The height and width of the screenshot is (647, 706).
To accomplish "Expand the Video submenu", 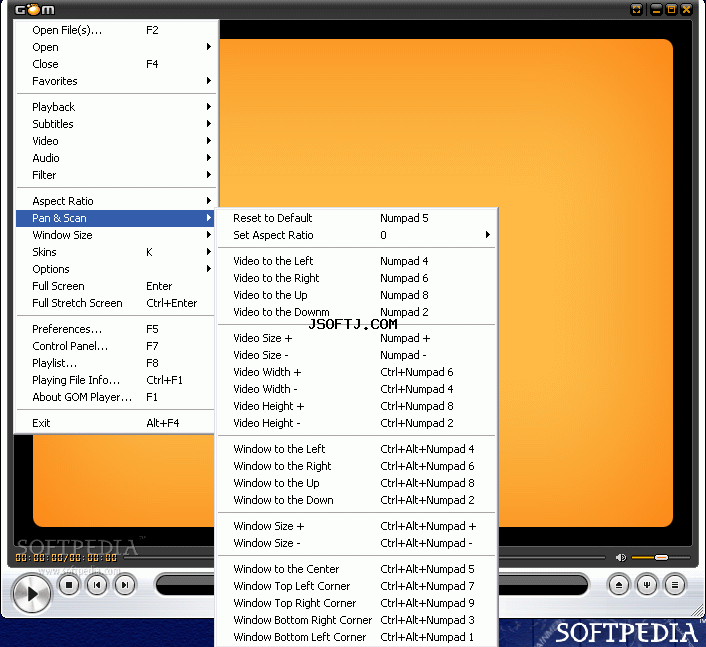I will coord(116,141).
